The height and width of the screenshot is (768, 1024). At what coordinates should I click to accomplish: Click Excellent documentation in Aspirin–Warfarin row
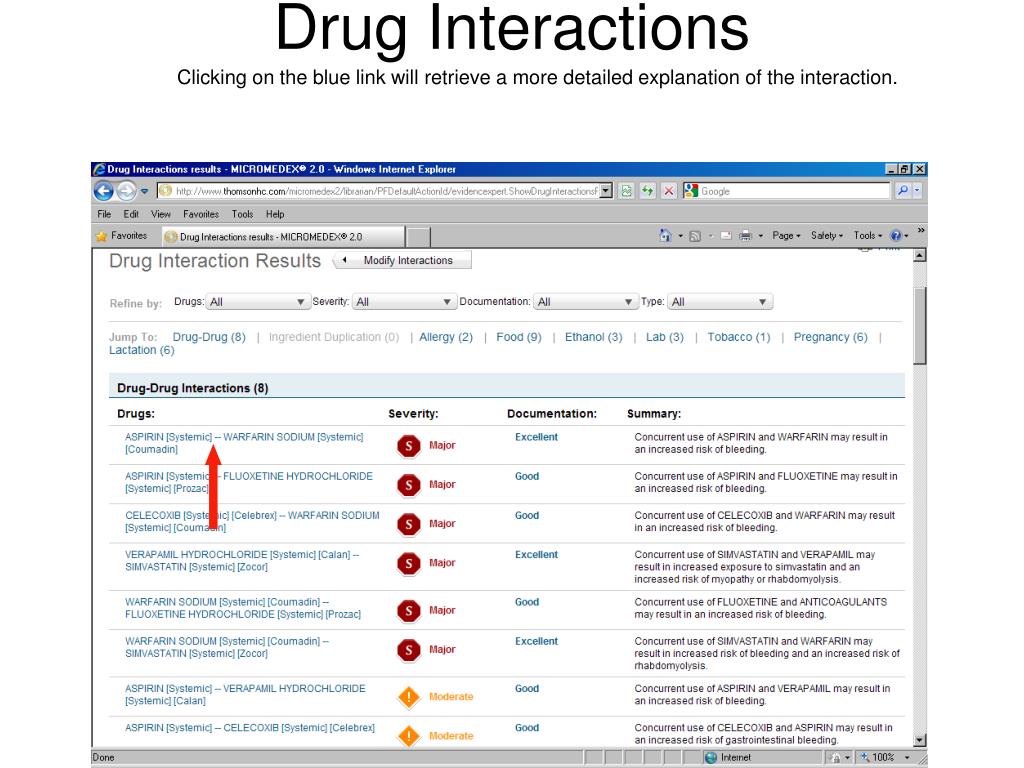[536, 437]
